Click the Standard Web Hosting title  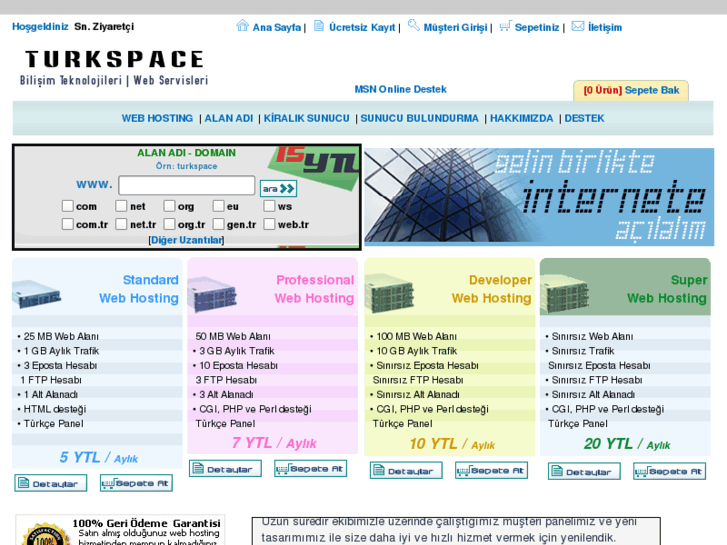[139, 289]
